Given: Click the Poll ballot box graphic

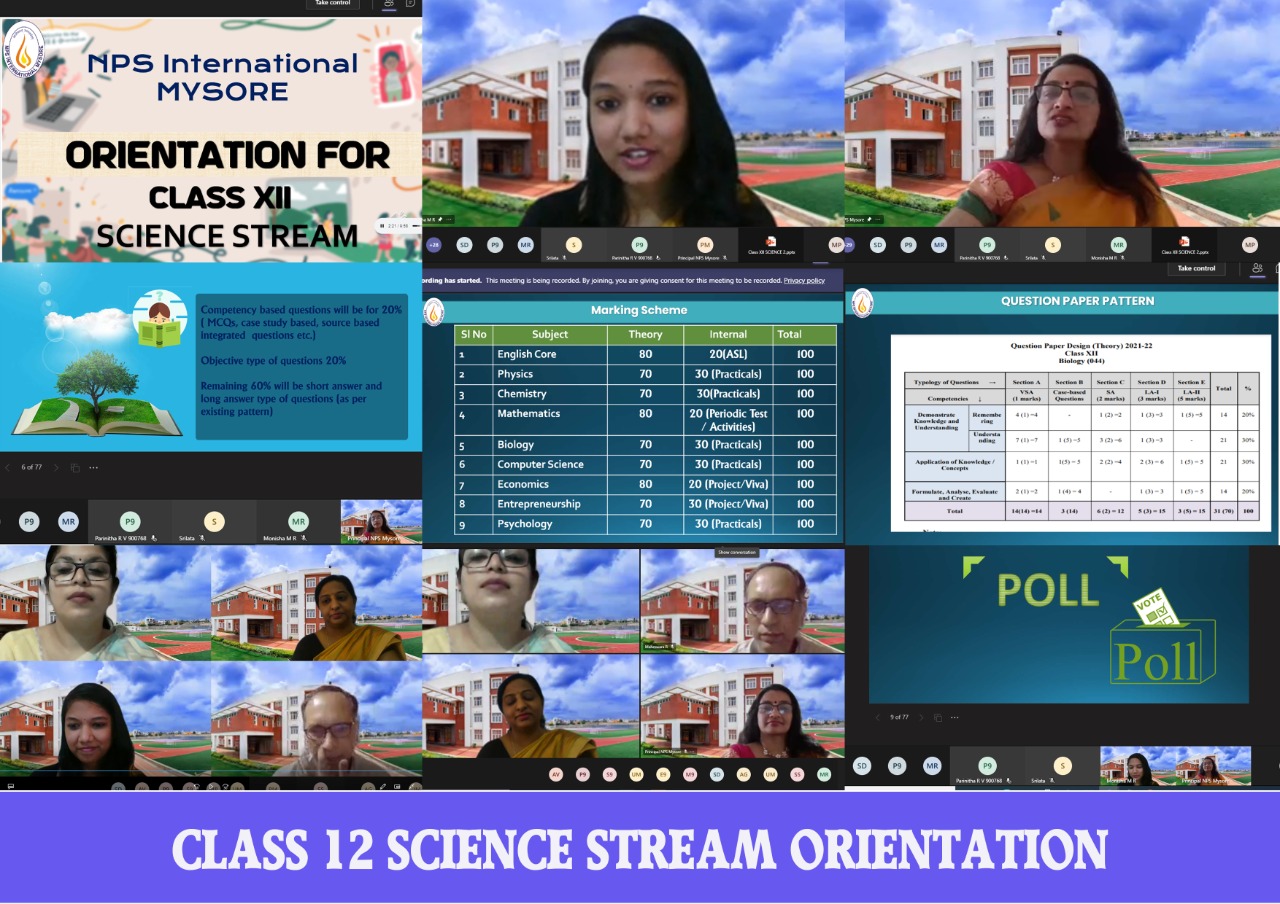Looking at the screenshot, I should point(1164,639).
